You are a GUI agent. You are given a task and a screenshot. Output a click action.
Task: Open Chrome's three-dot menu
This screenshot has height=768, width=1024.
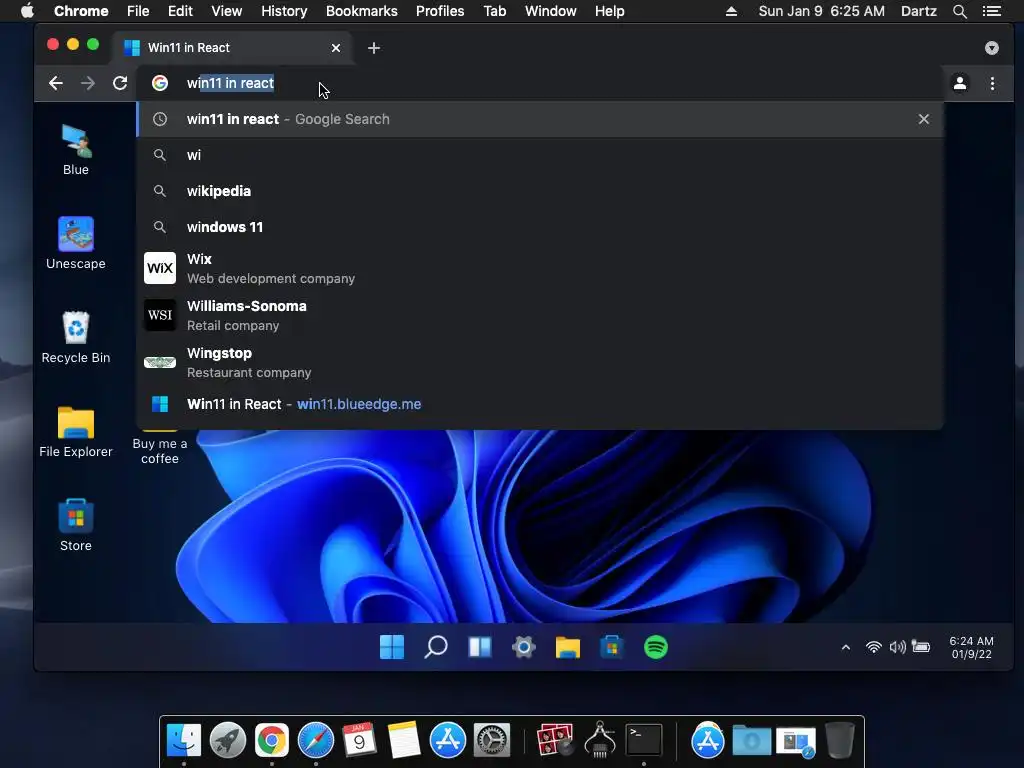[x=992, y=83]
